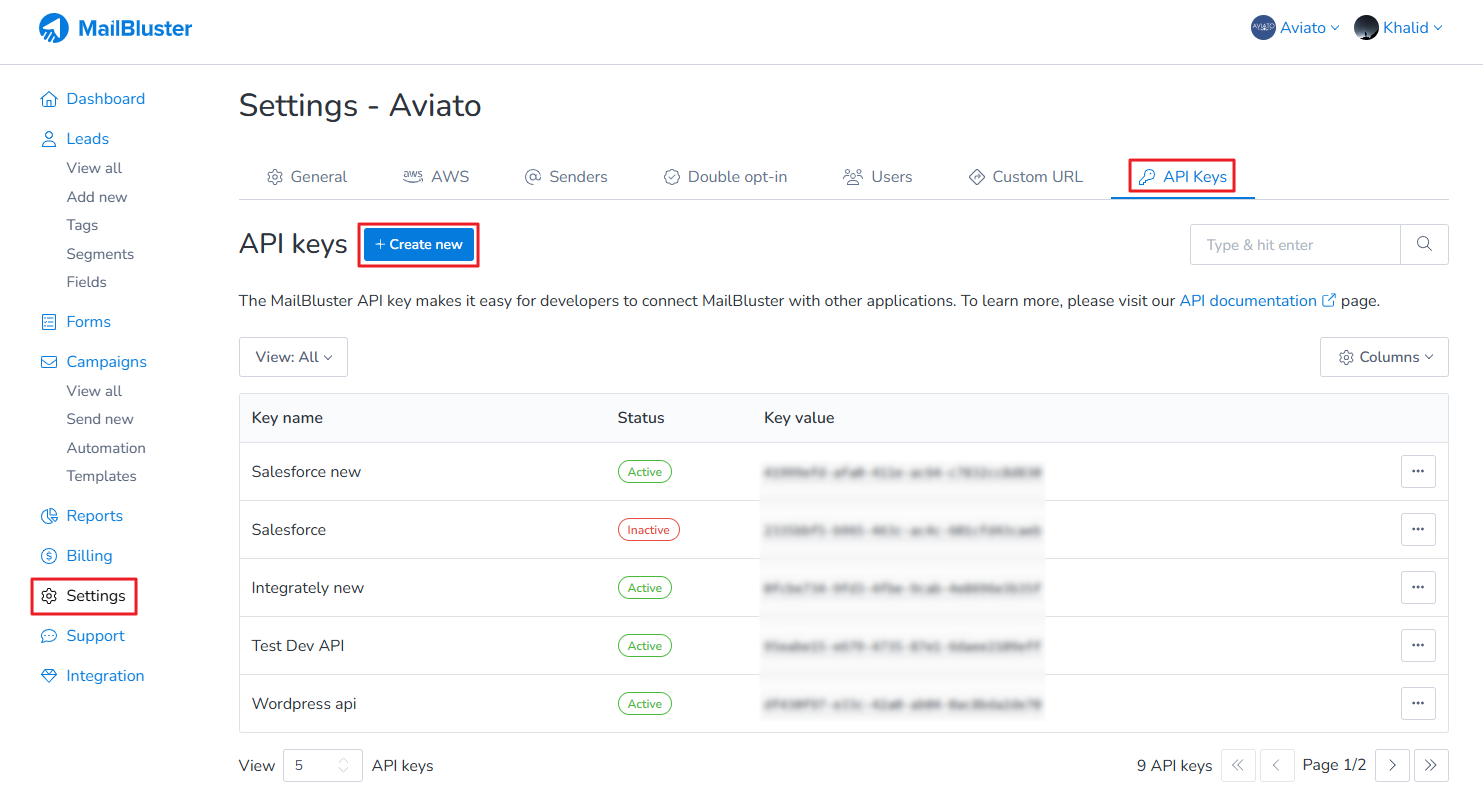Expand the Aviato brand switcher
Viewport: 1483px width, 794px height.
1295,28
